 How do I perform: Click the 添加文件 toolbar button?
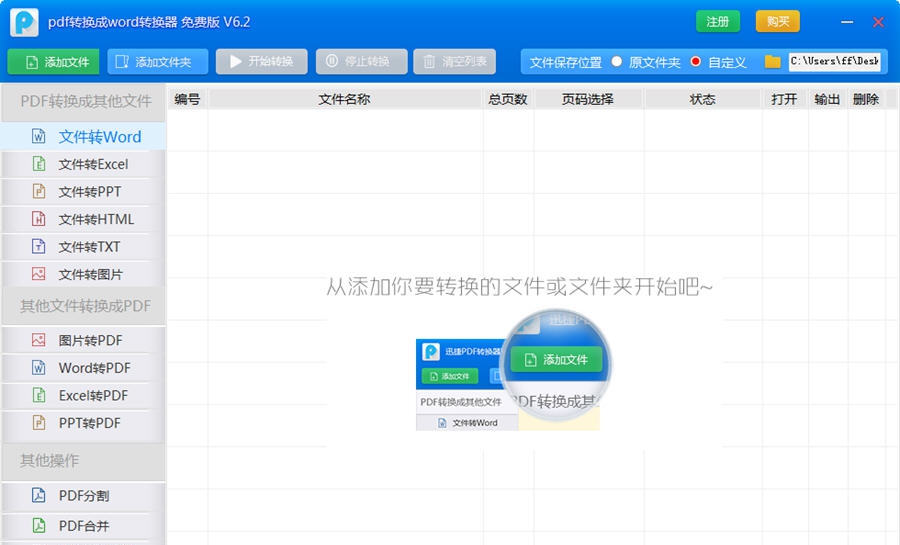coord(53,61)
